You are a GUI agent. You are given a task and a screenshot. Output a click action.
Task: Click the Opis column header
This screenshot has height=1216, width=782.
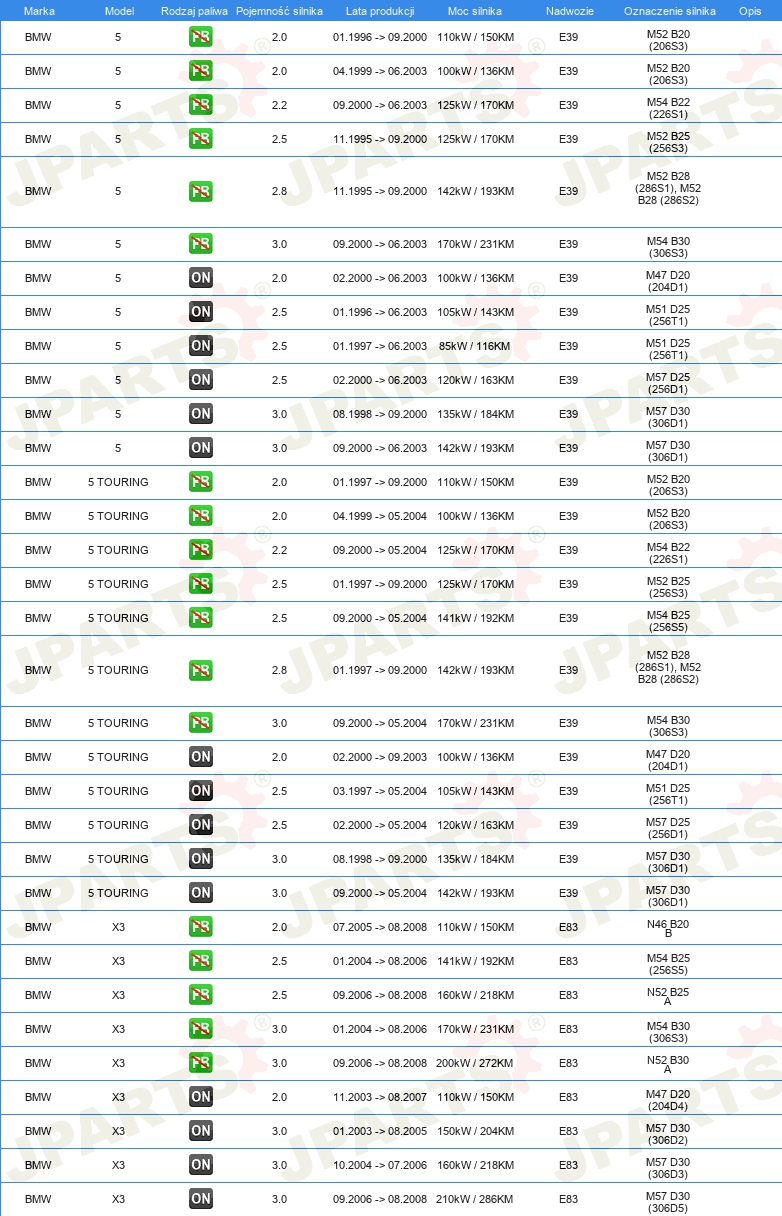coord(750,11)
